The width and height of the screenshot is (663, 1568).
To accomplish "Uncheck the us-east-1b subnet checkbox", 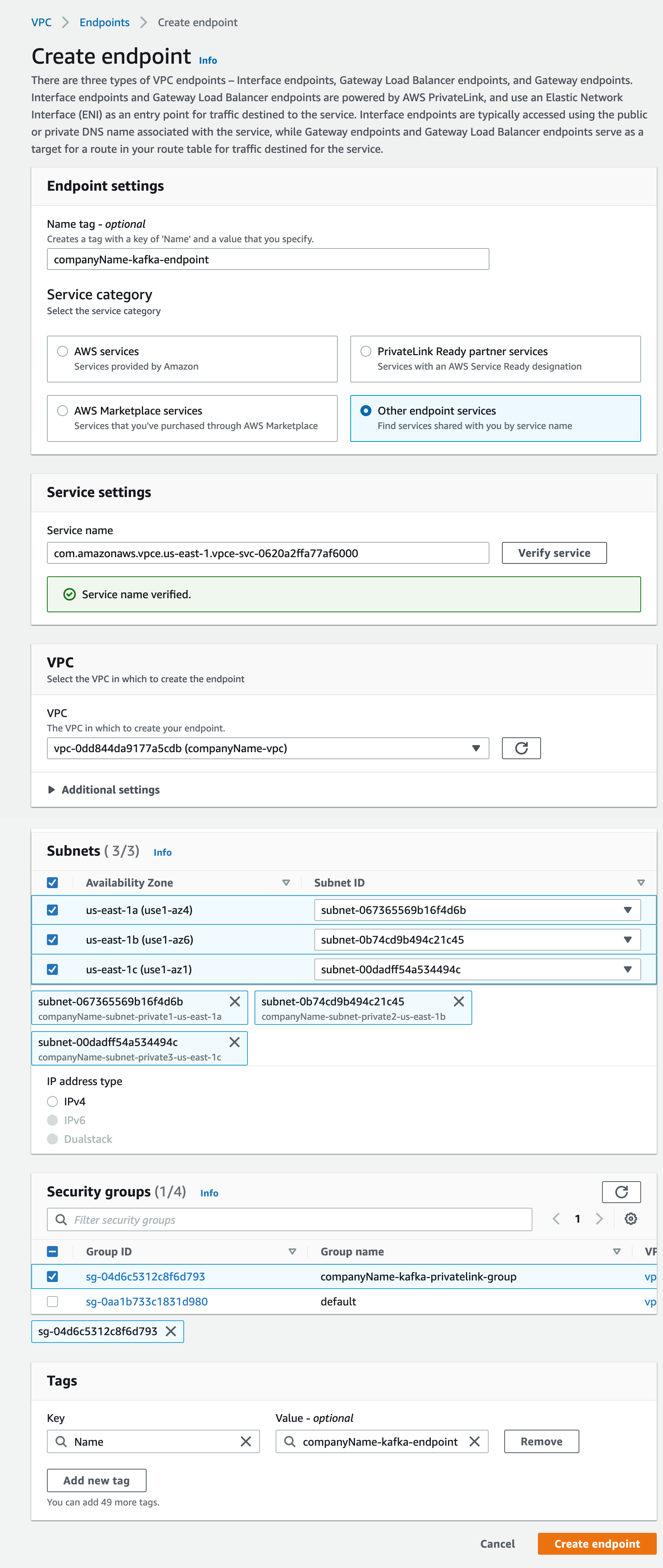I will coord(53,939).
